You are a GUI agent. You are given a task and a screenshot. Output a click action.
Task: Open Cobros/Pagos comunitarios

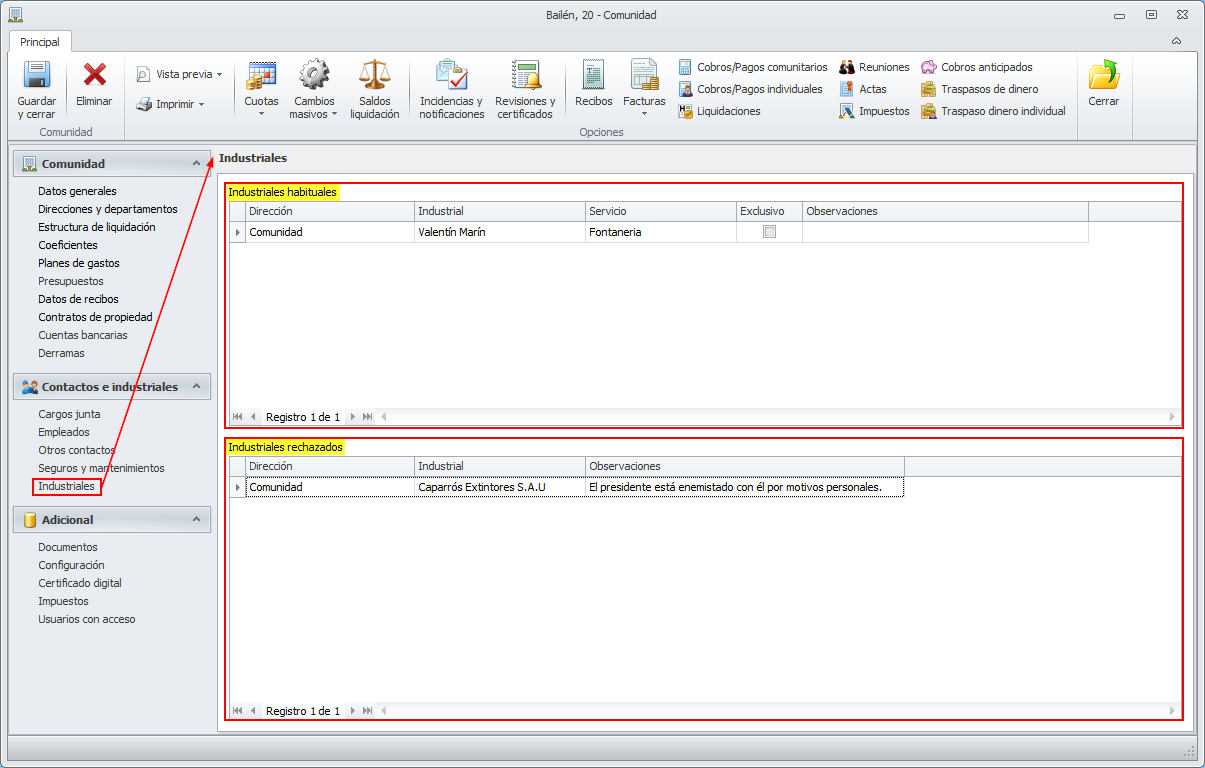(x=753, y=67)
